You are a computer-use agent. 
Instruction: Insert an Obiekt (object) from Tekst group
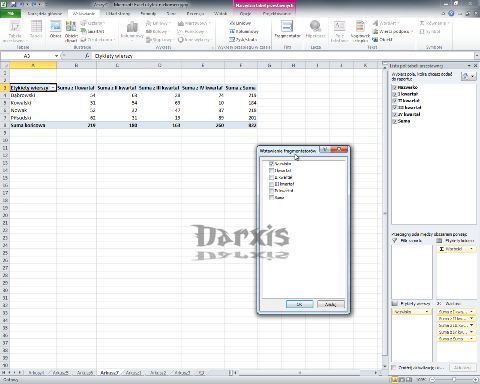click(383, 40)
